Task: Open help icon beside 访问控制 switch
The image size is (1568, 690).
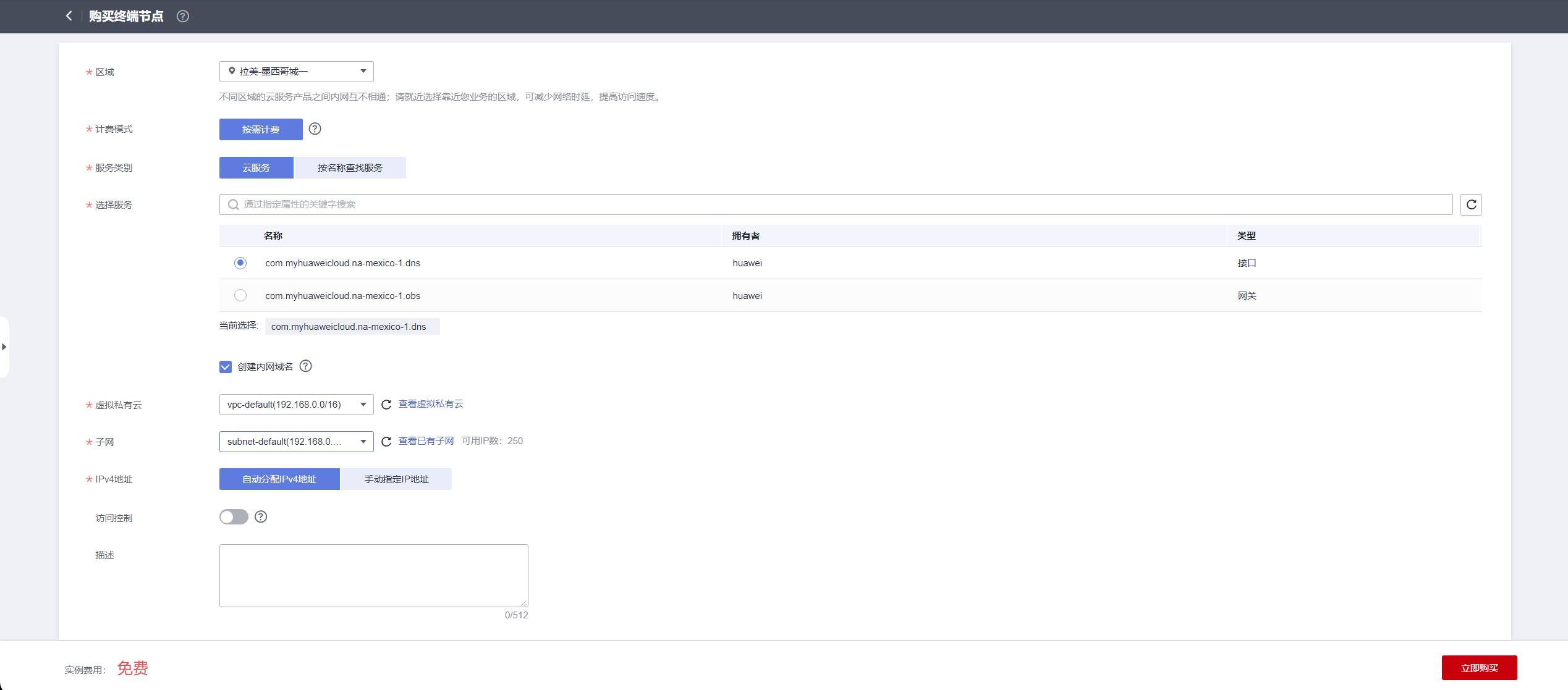Action: (261, 516)
